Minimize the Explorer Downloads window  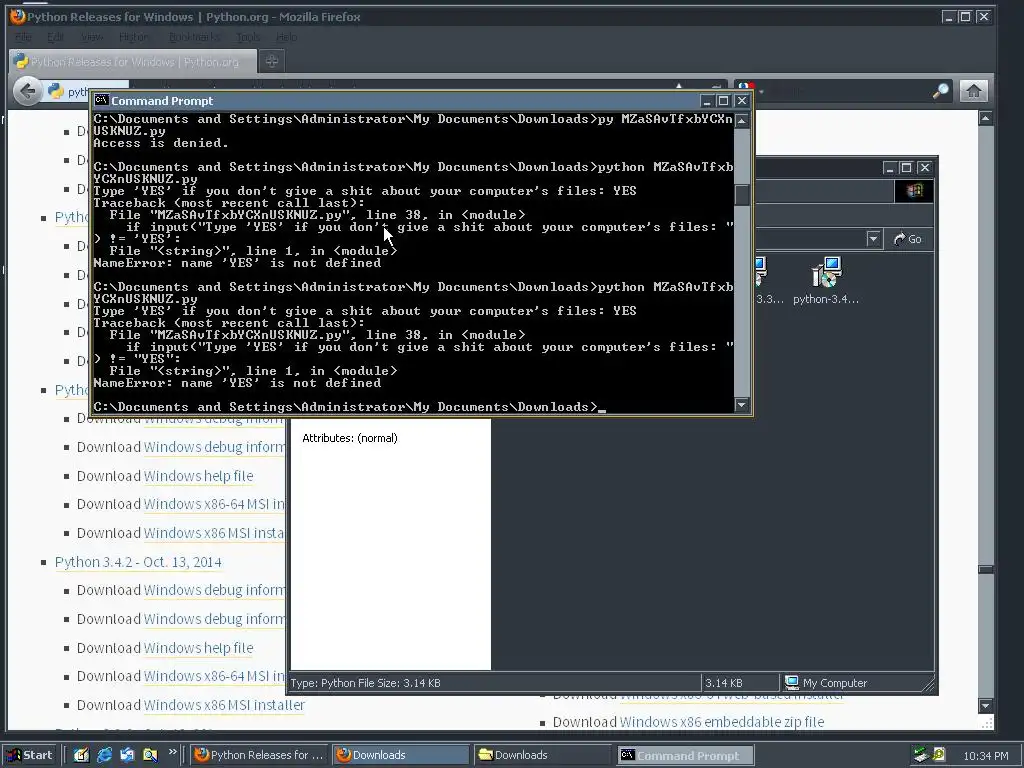889,168
